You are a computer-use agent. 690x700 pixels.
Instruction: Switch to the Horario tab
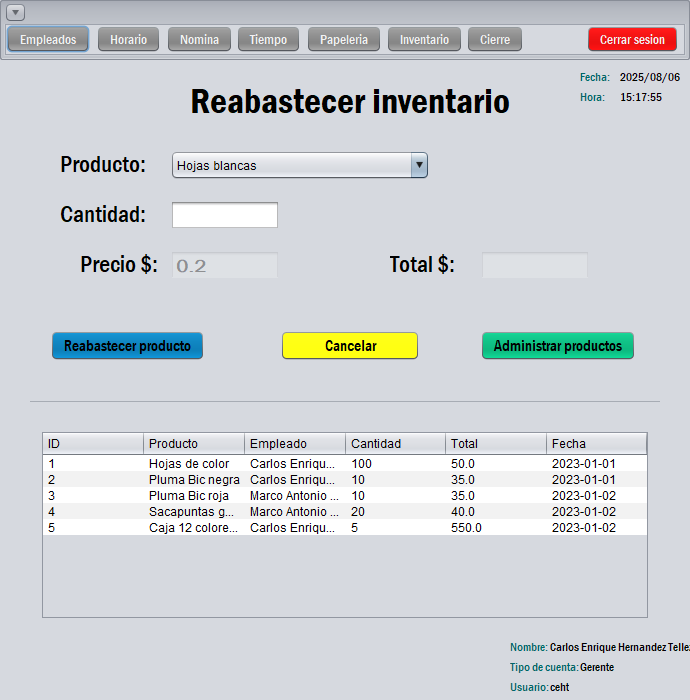129,39
